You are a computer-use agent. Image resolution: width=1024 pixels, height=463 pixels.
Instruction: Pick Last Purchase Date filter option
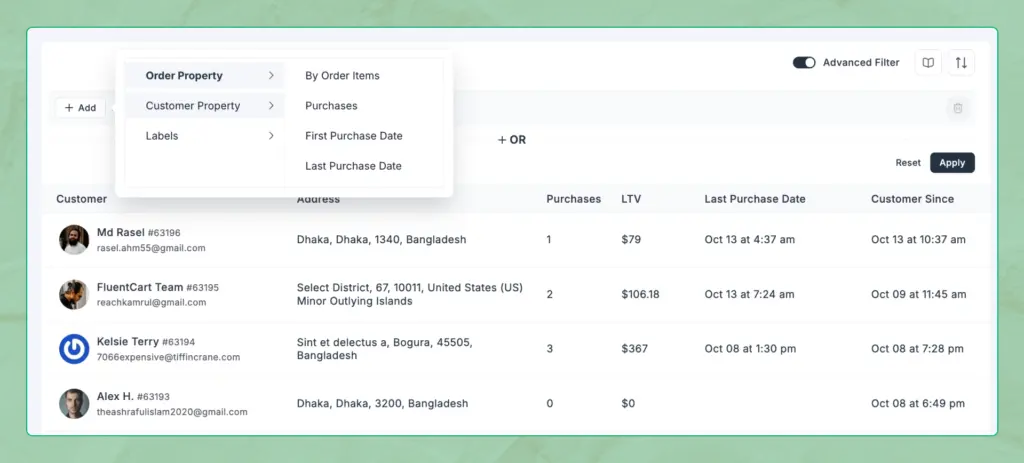pos(353,166)
